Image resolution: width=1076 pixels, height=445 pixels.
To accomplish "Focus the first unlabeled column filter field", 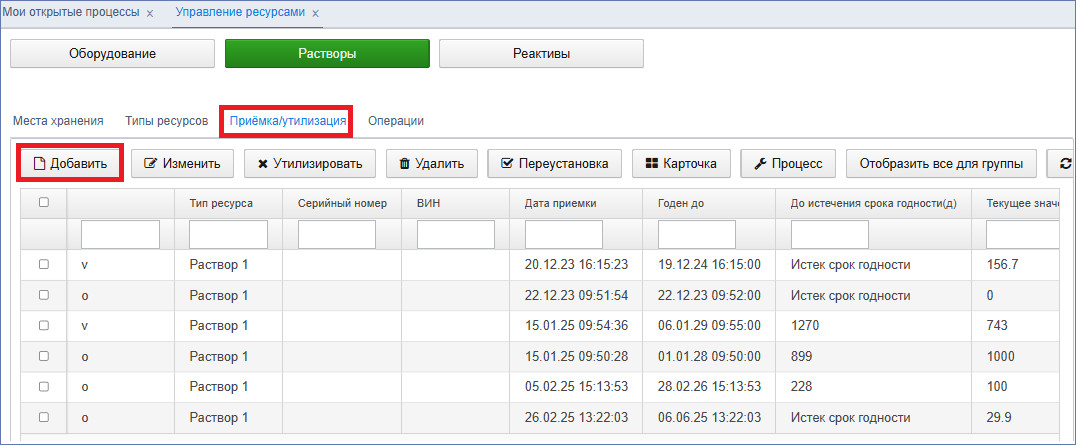I will coord(120,234).
